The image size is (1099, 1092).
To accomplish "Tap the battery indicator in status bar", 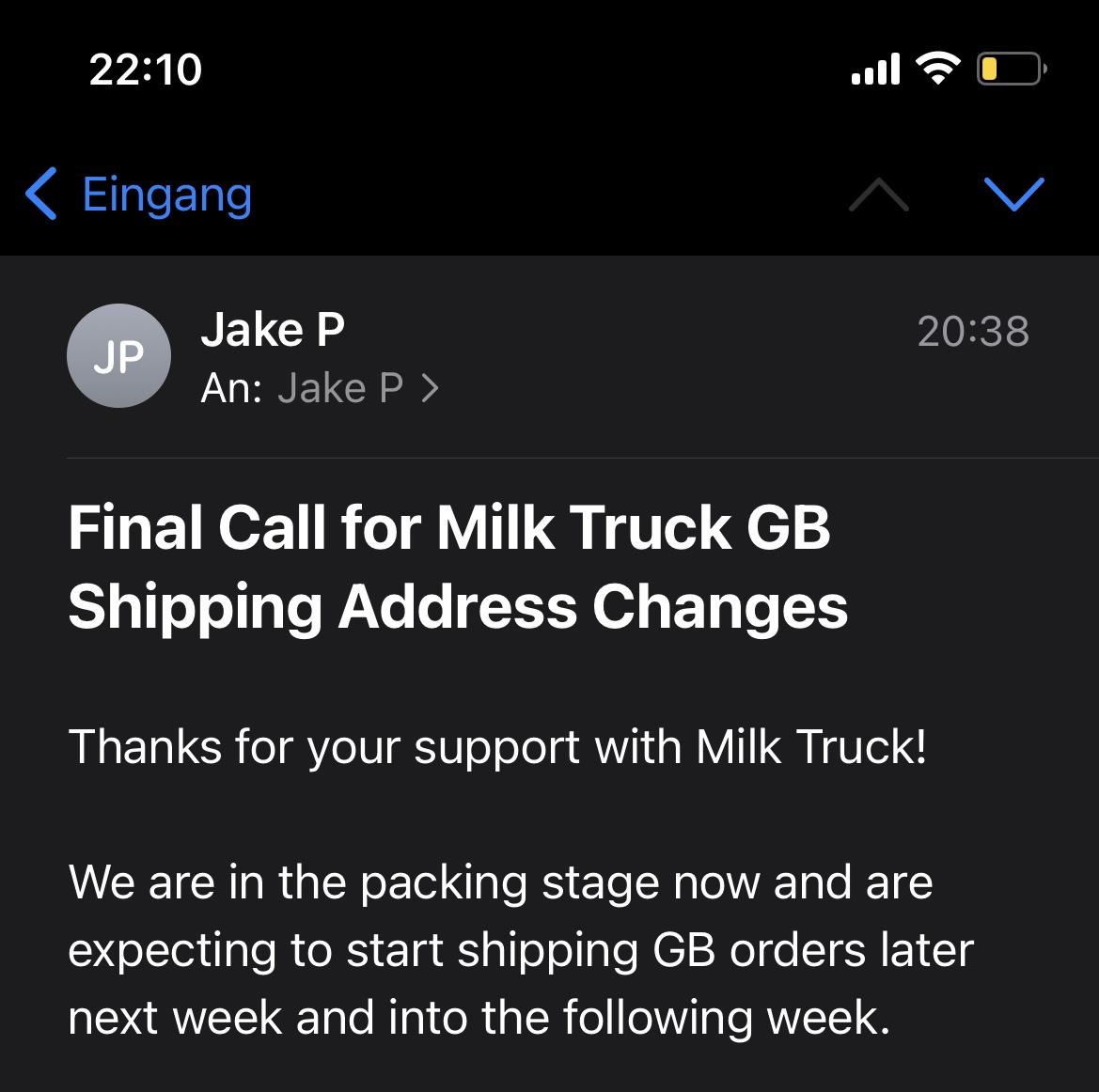I will coord(1012,69).
